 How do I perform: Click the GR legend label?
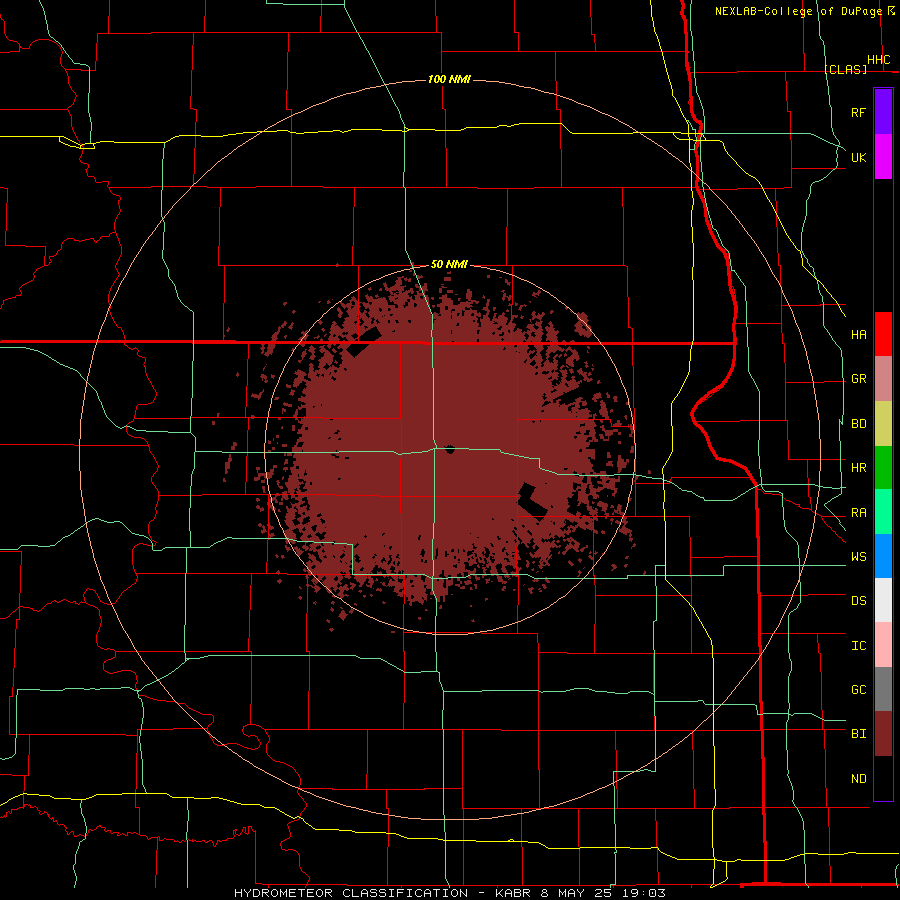[859, 379]
